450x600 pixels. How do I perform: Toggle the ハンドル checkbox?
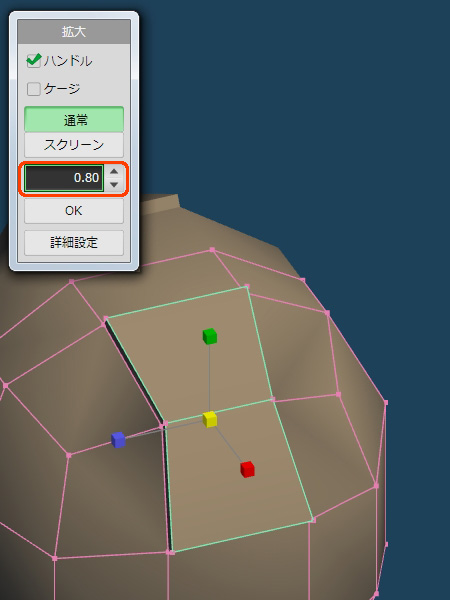point(34,60)
